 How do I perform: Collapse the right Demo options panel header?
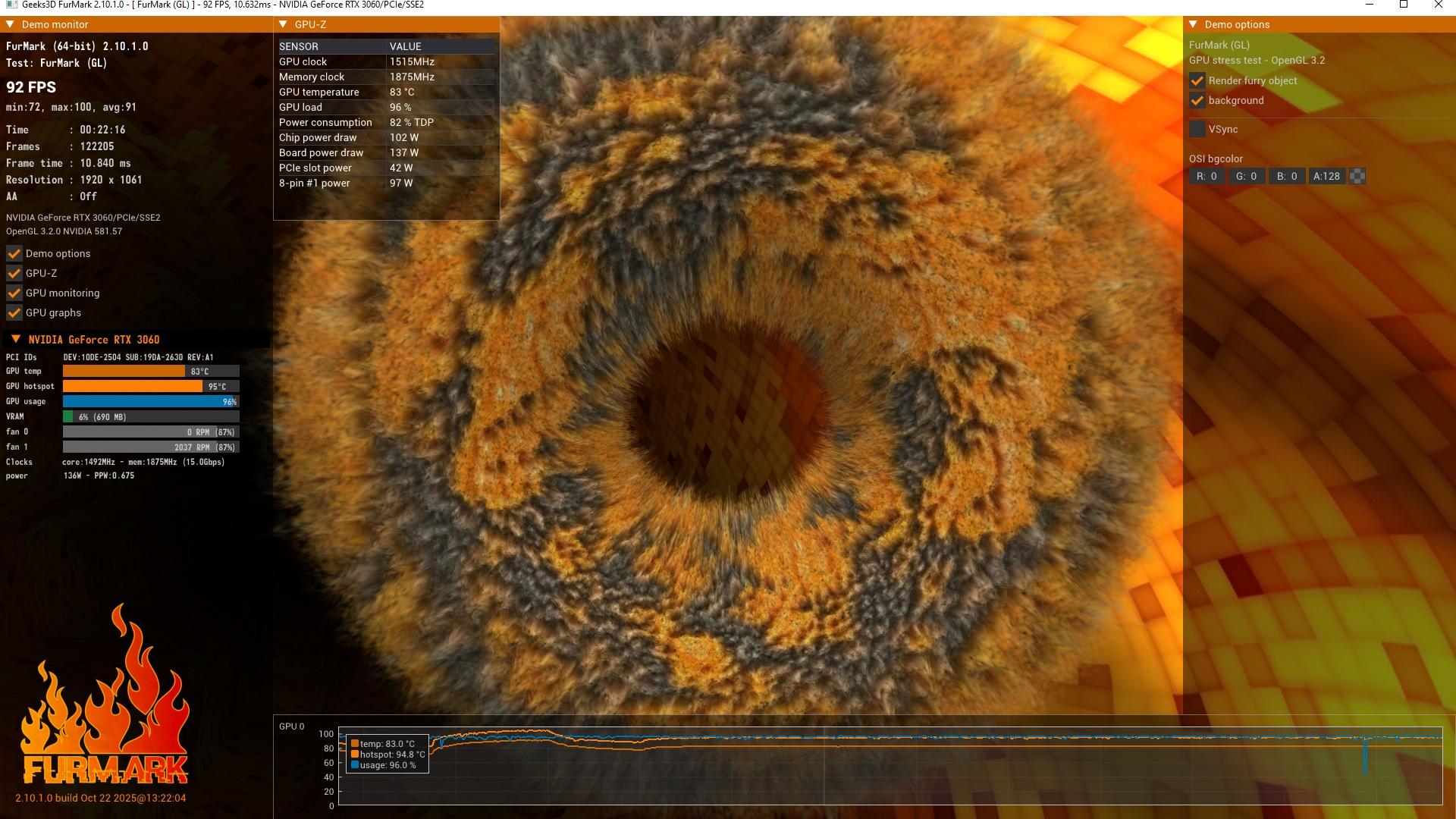point(1193,24)
